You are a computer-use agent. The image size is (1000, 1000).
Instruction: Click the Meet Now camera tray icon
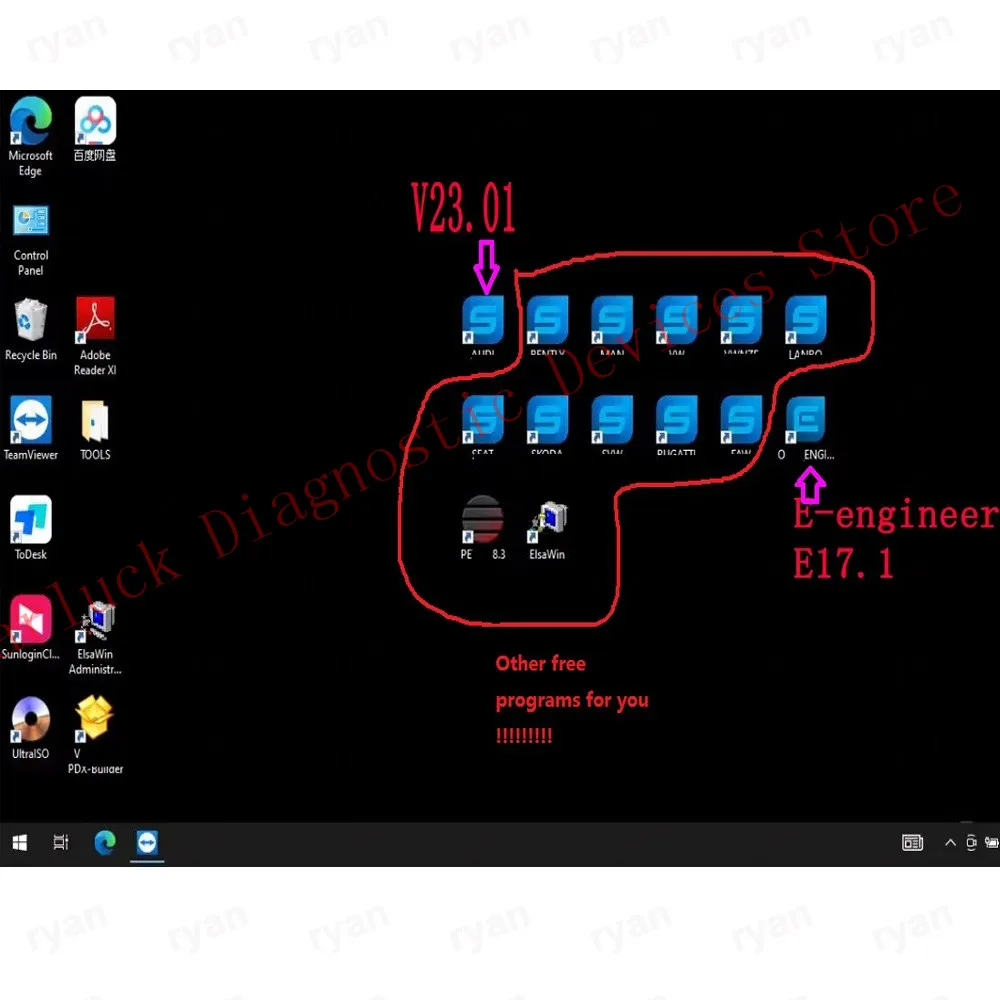pyautogui.click(x=971, y=843)
